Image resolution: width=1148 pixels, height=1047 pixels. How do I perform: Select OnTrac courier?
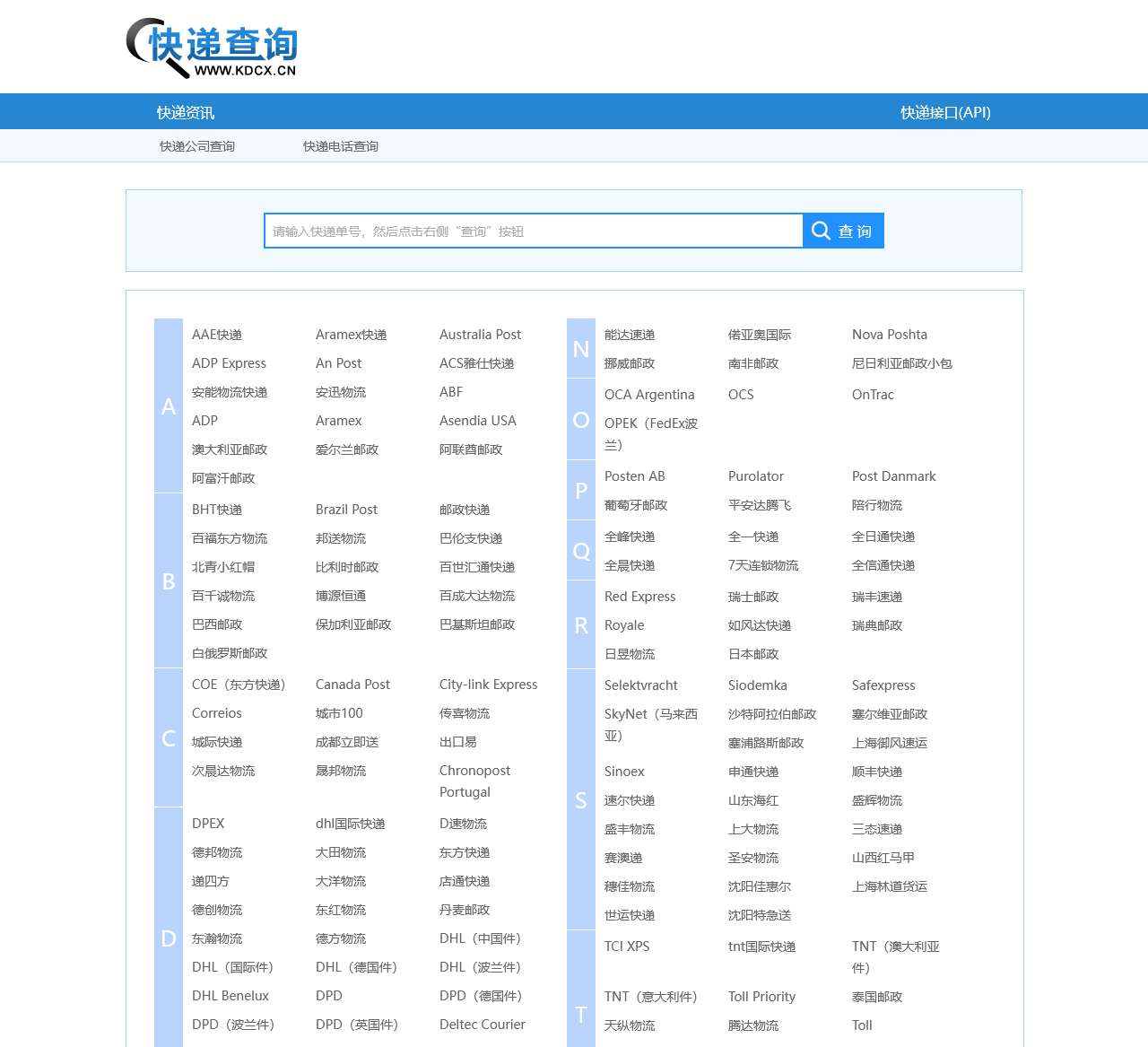tap(873, 395)
